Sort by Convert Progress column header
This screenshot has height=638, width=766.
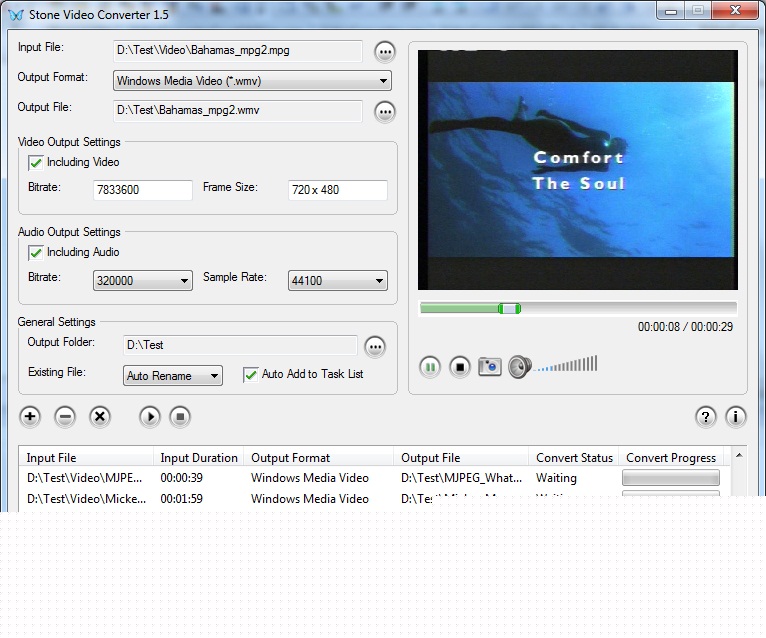[x=671, y=458]
